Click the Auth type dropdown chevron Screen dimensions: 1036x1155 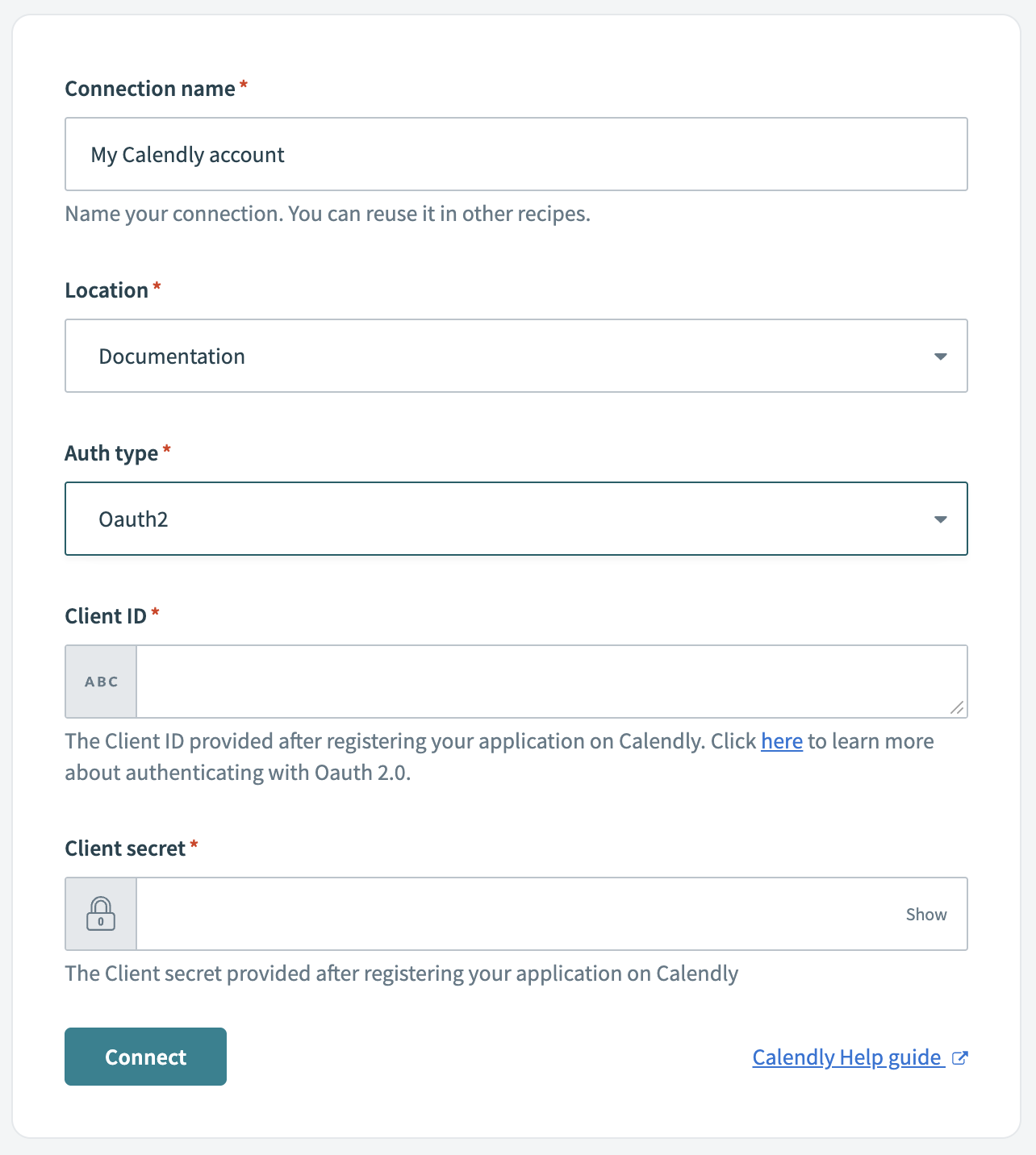(939, 519)
